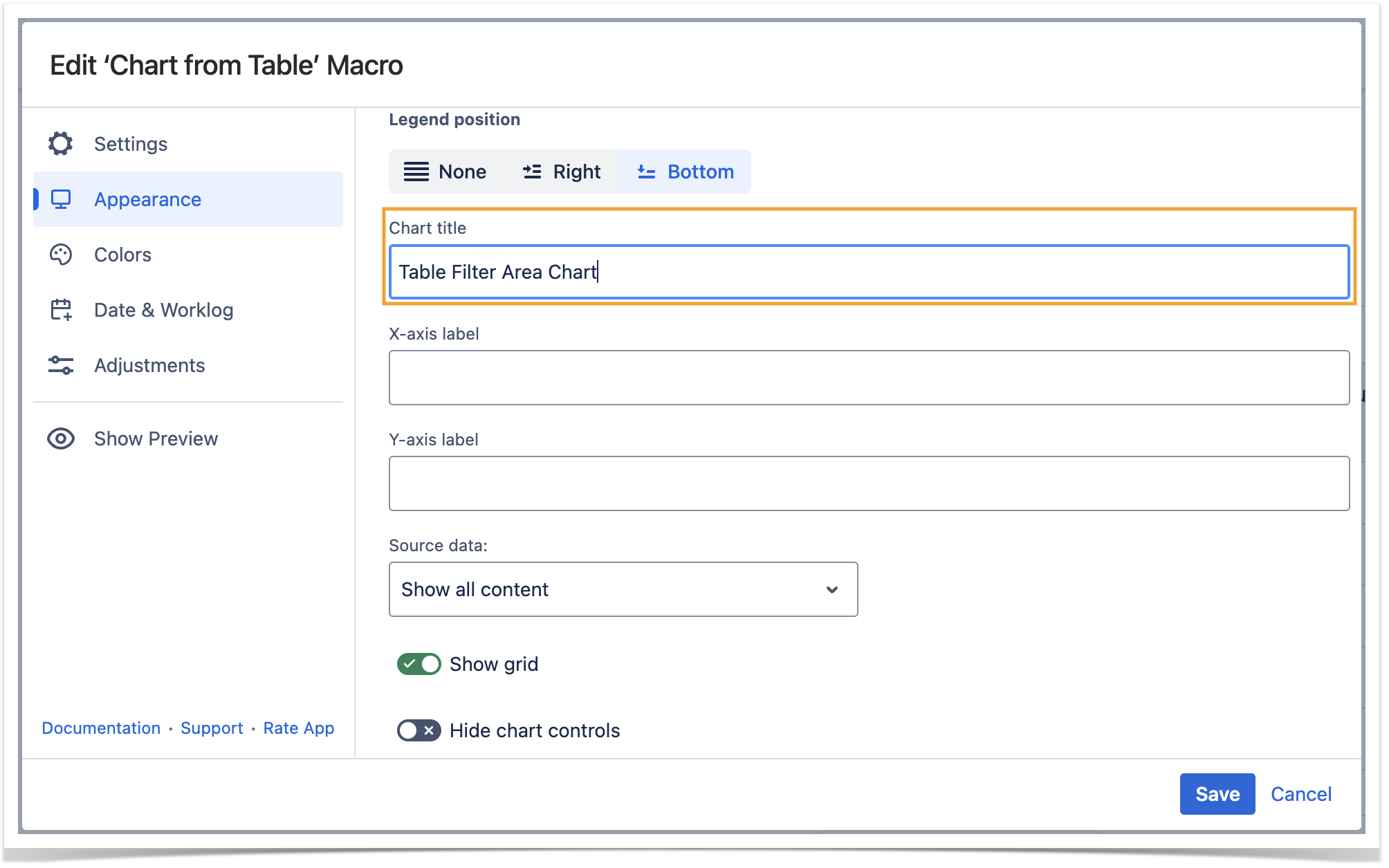Choose the Bottom legend position icon
The width and height of the screenshot is (1389, 868).
pyautogui.click(x=646, y=172)
